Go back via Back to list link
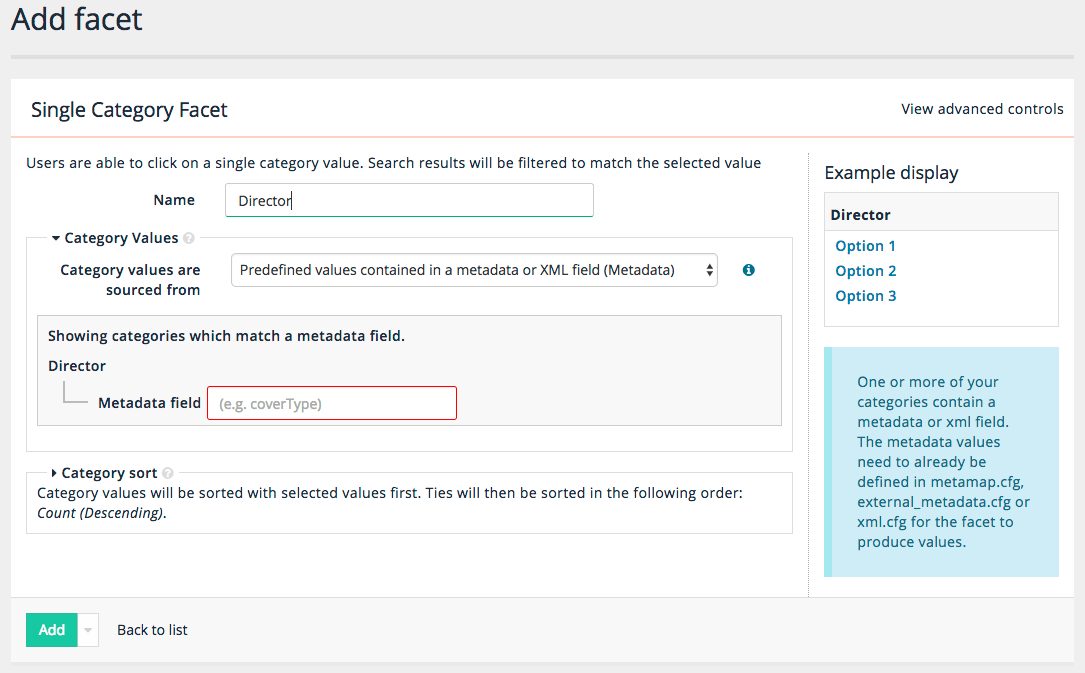Image resolution: width=1085 pixels, height=673 pixels. 152,630
